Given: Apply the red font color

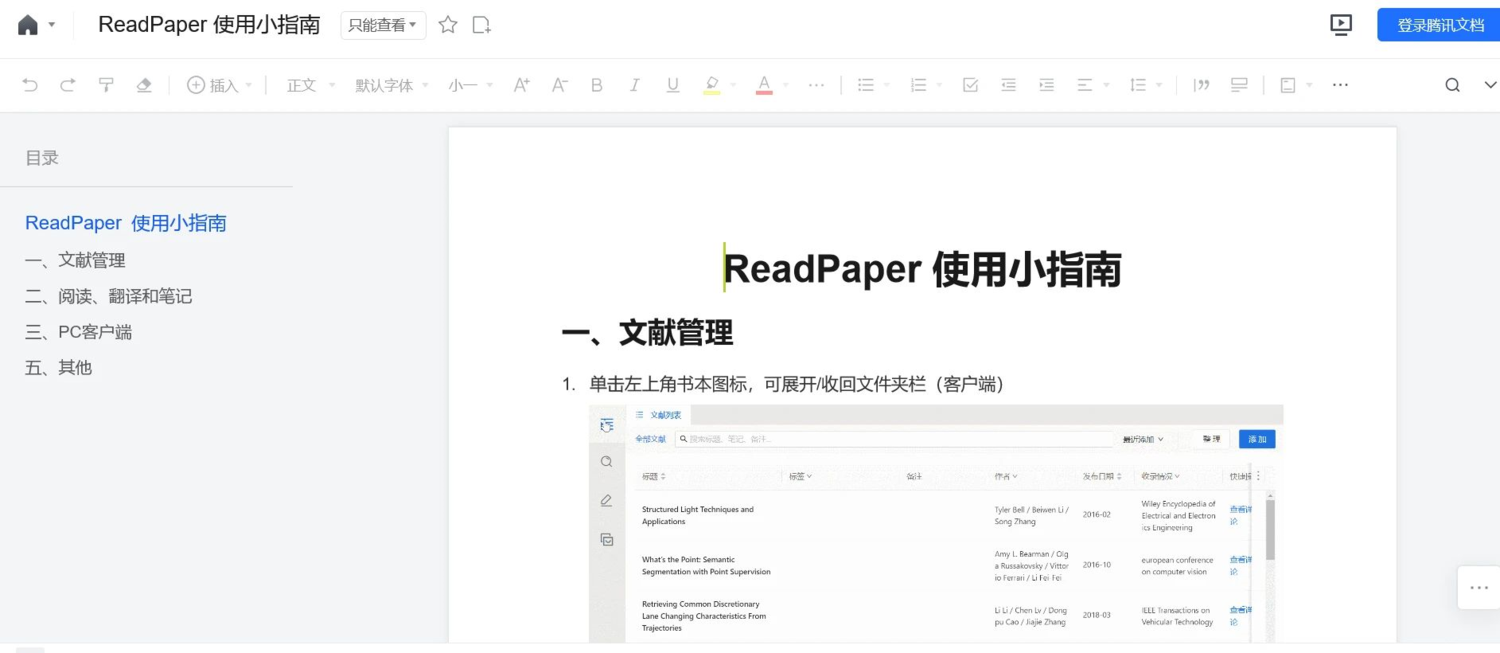Looking at the screenshot, I should coord(764,85).
